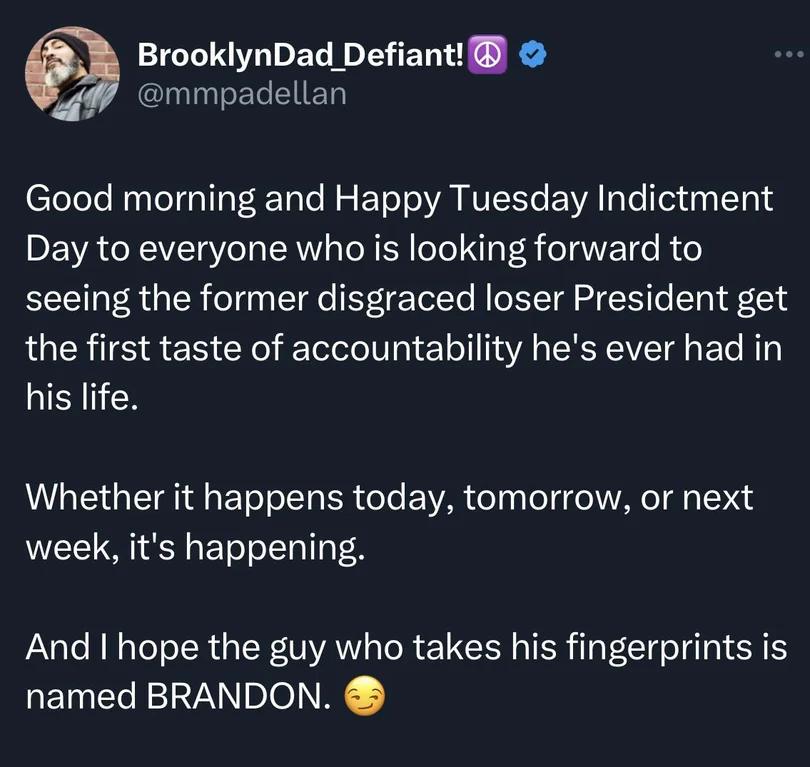Visit the @mmpadellan handle link
Viewport: 810px width, 767px height.
pyautogui.click(x=242, y=95)
